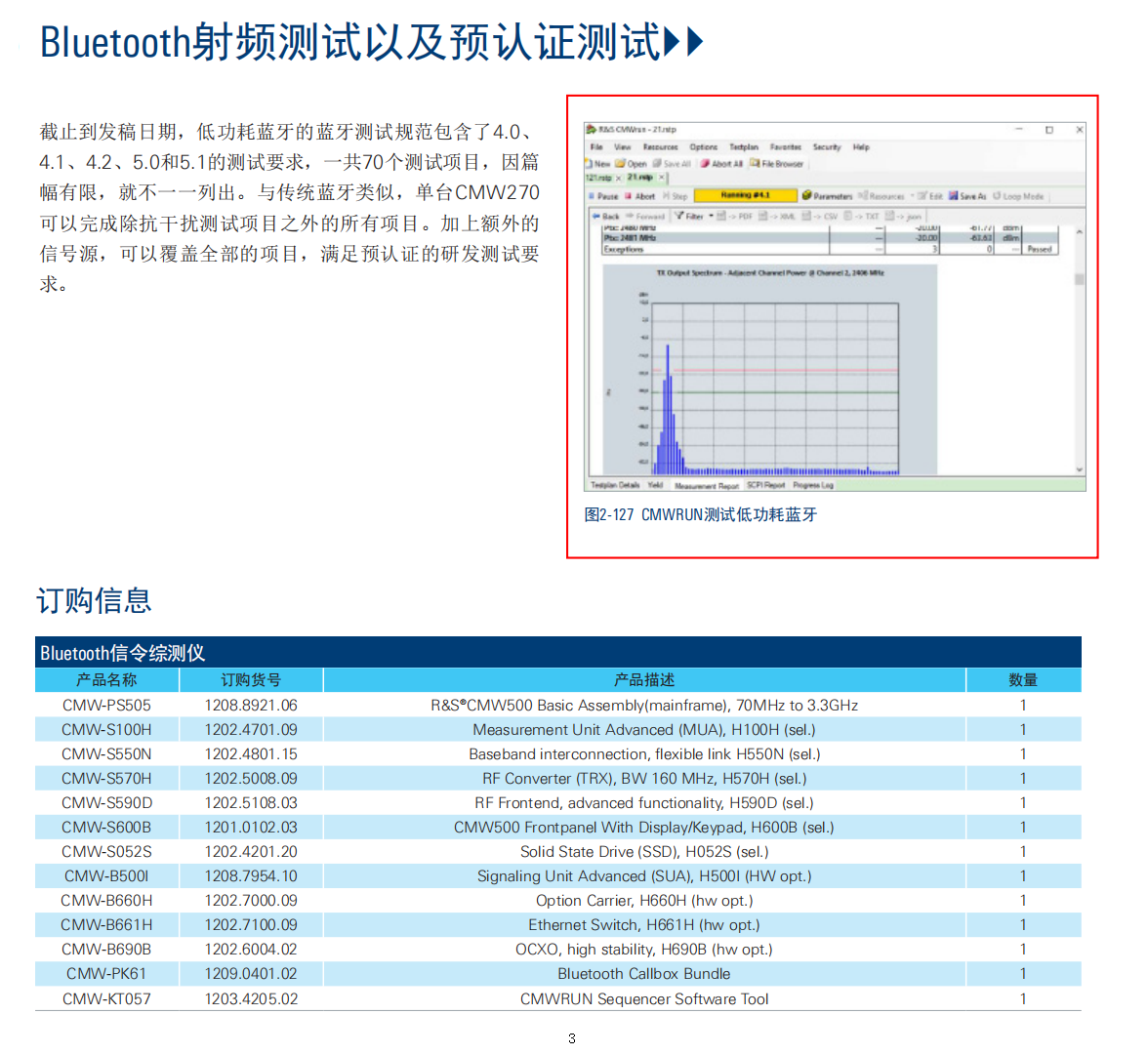Close the 121.rstp tab
This screenshot has height=1055, width=1148.
(618, 178)
